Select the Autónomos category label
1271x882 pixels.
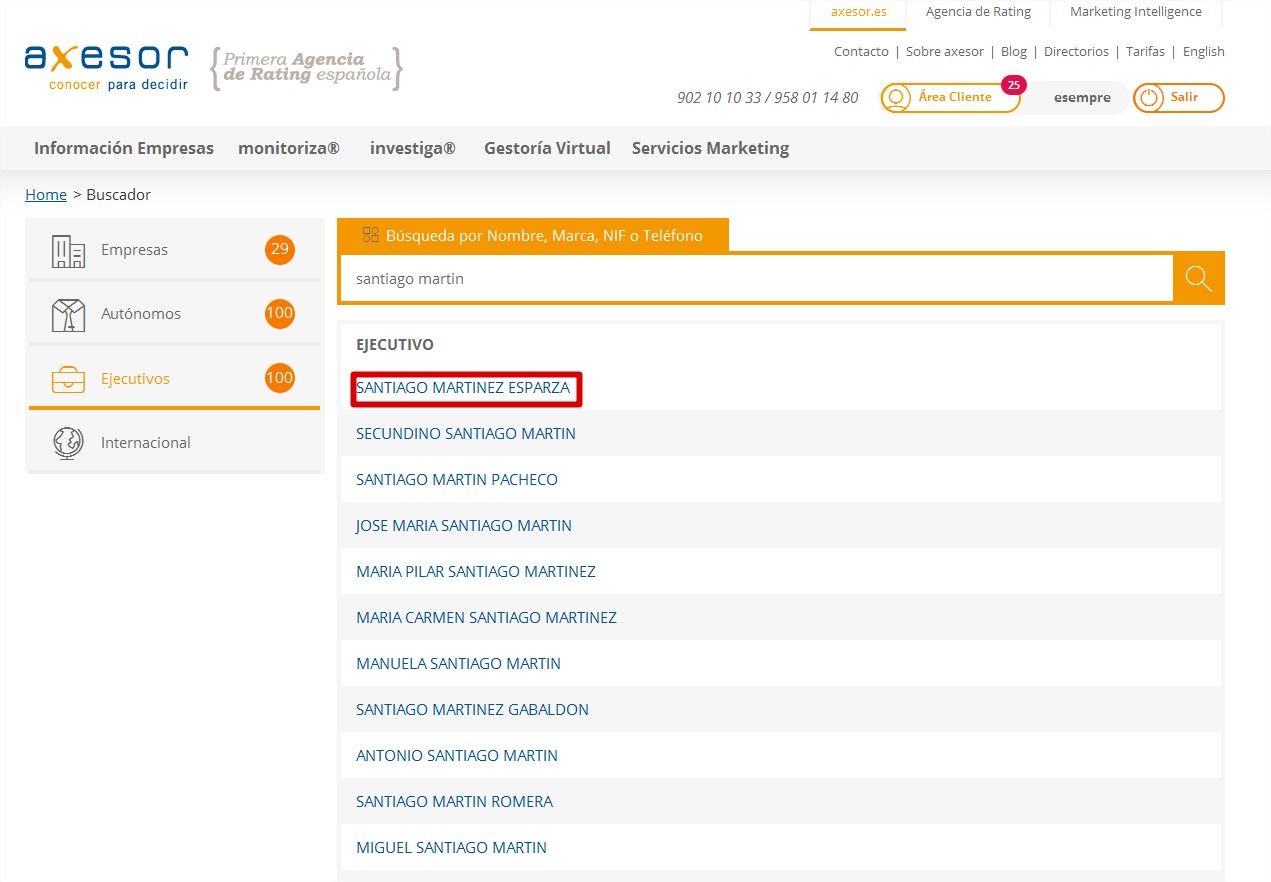pyautogui.click(x=141, y=314)
